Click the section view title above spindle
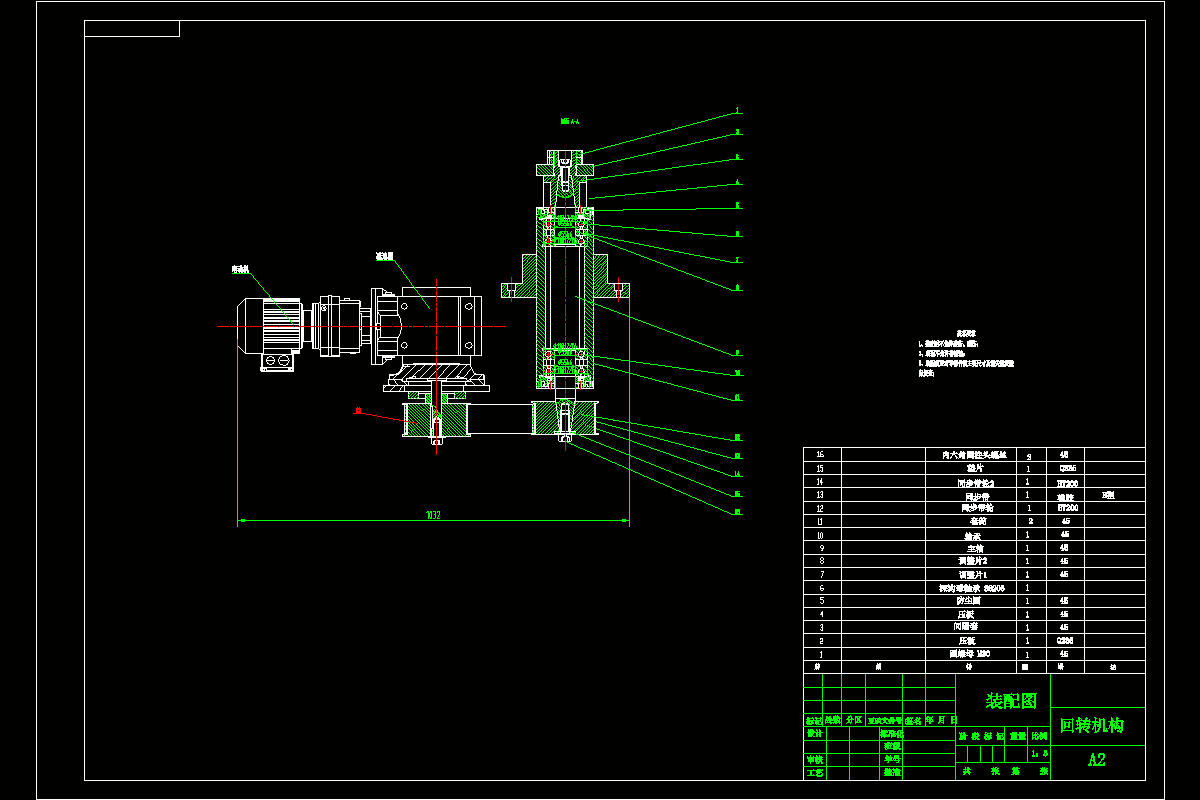 [570, 122]
